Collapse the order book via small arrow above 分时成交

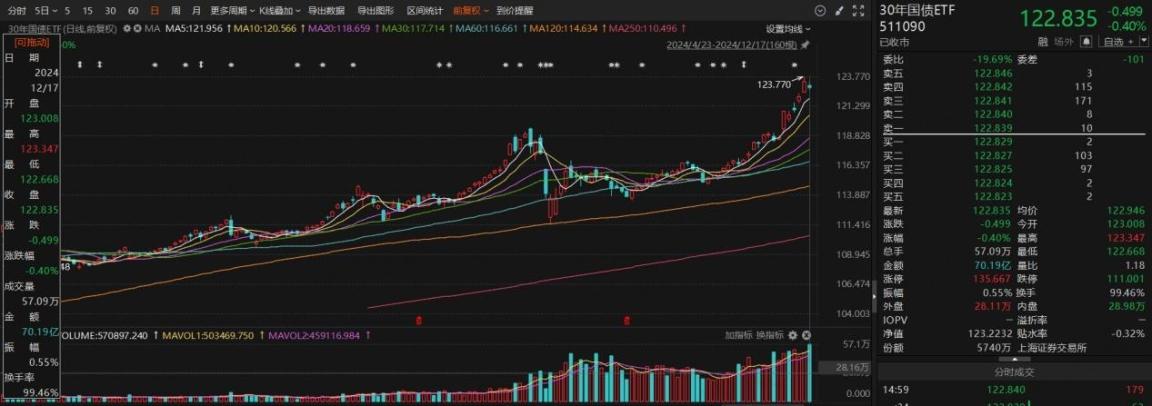1015,360
